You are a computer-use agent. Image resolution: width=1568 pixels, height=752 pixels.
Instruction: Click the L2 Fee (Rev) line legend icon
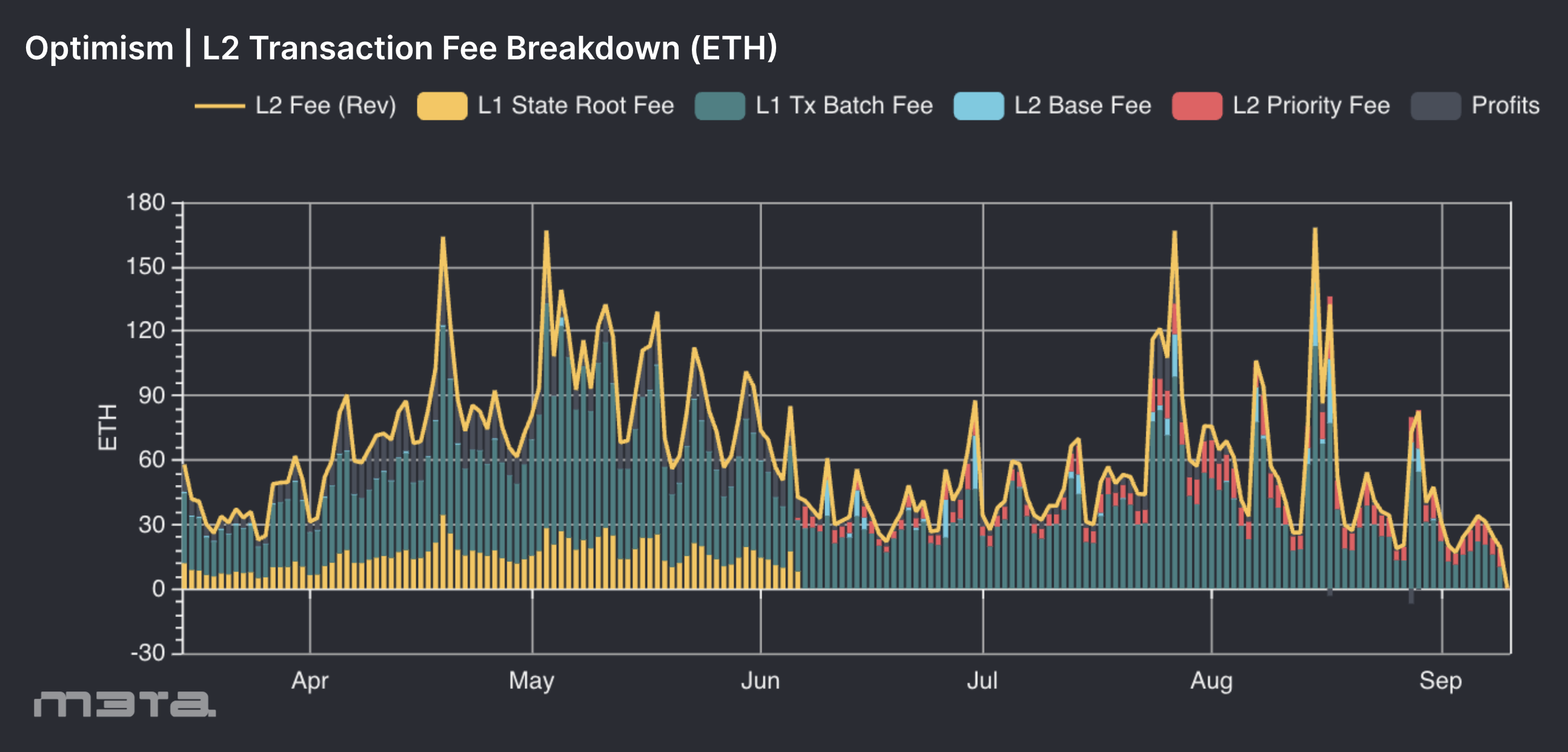click(x=219, y=106)
